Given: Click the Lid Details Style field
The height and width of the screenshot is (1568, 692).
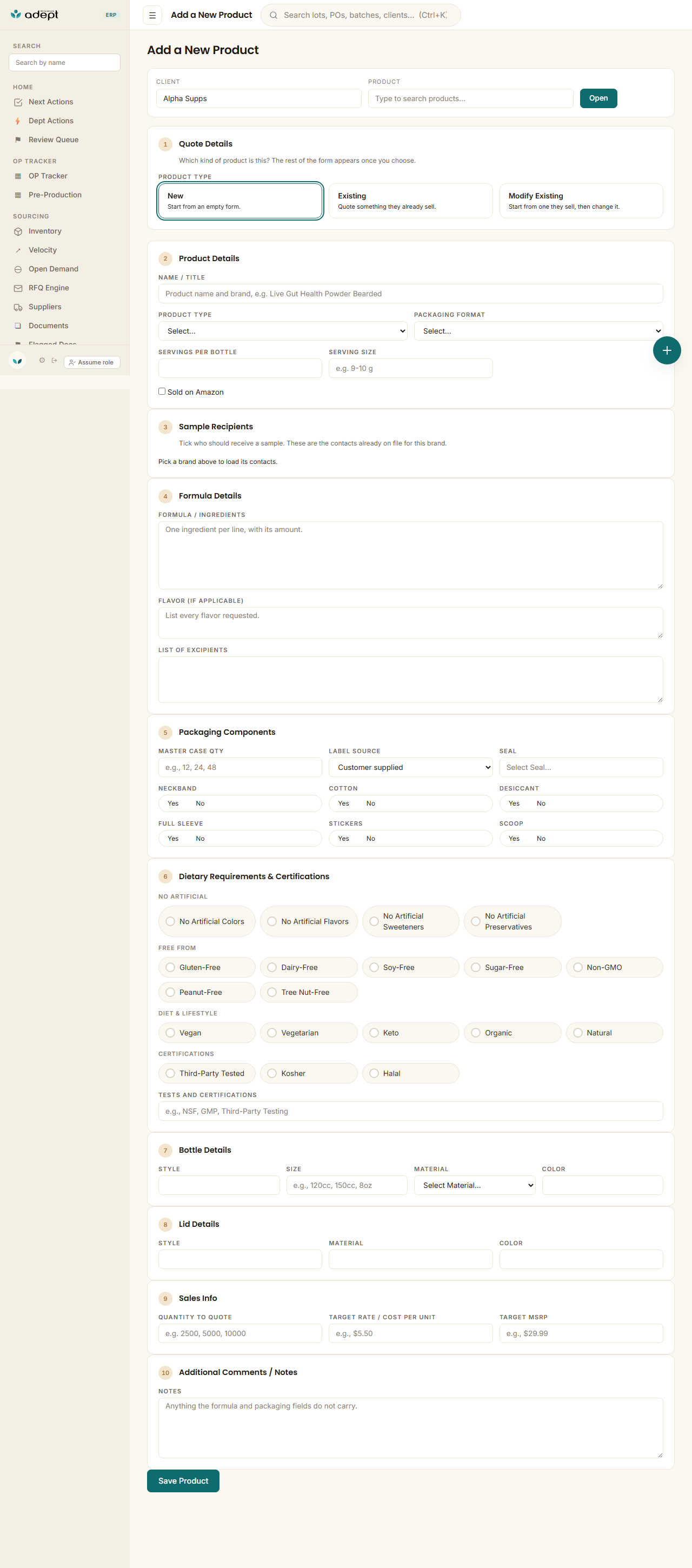Looking at the screenshot, I should point(240,1259).
